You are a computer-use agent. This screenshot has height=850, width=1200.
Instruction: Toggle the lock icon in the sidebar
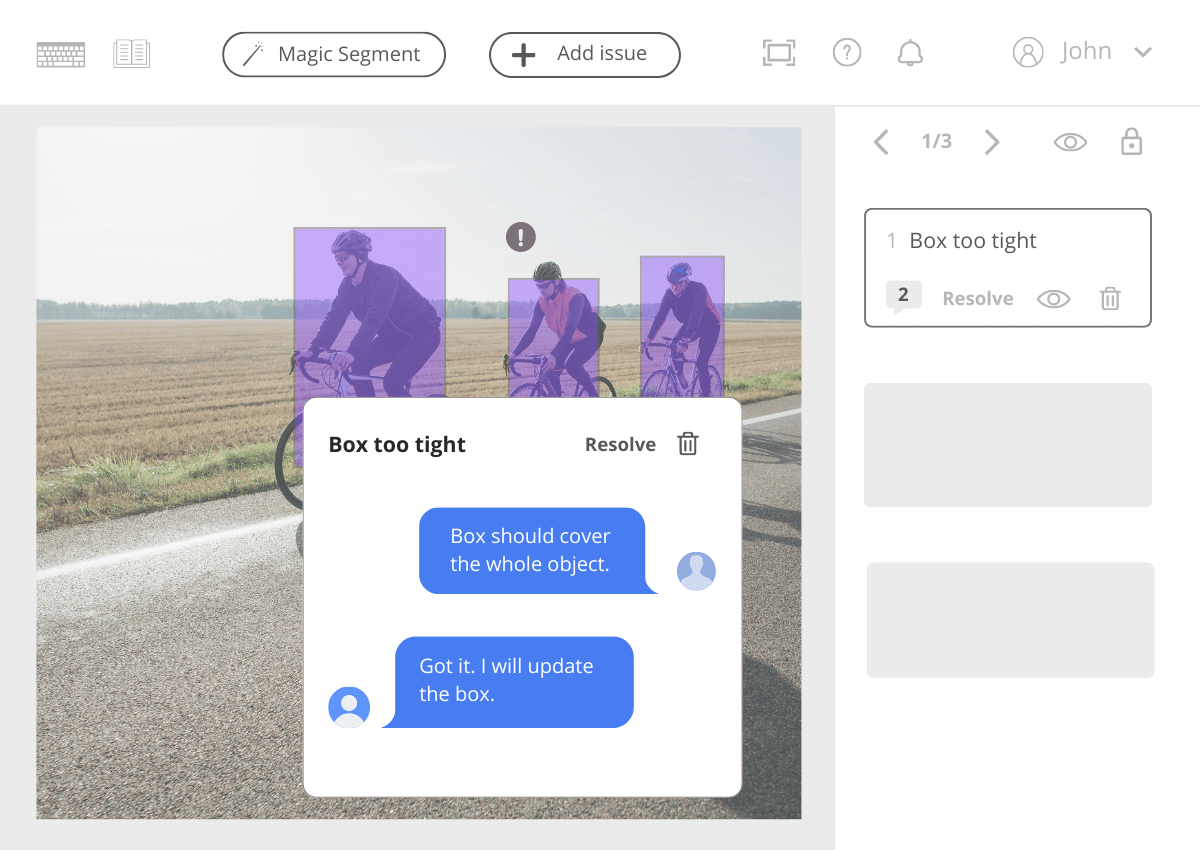point(1131,142)
